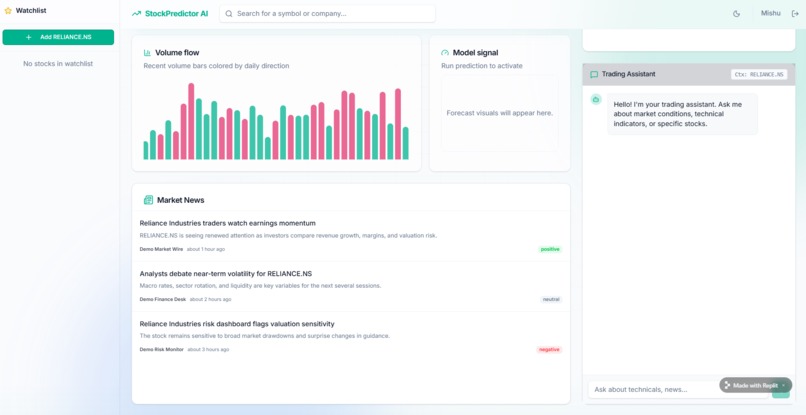Click the Volume flow panel title
This screenshot has height=415, width=806.
click(x=177, y=52)
